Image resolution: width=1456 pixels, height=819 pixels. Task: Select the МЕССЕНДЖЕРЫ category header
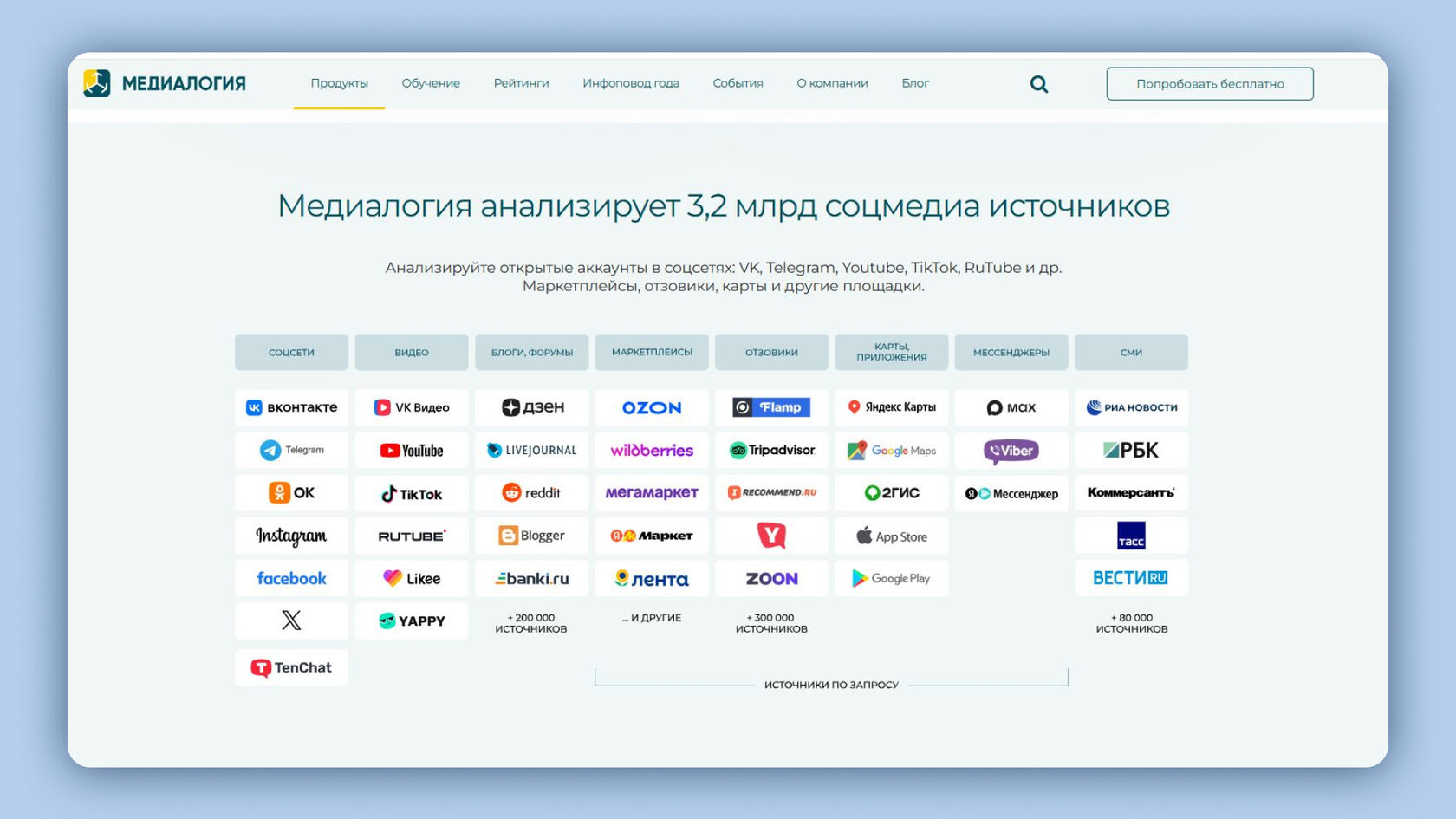(x=1011, y=353)
